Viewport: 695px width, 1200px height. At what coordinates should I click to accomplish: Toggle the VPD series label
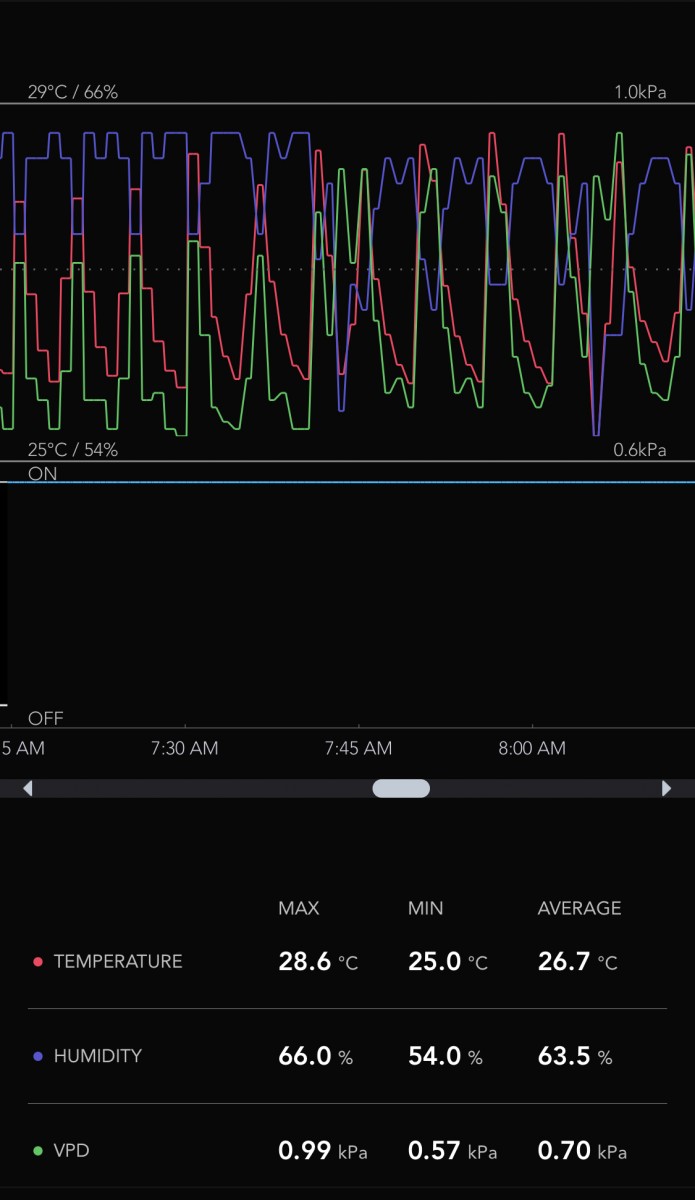tap(71, 1151)
